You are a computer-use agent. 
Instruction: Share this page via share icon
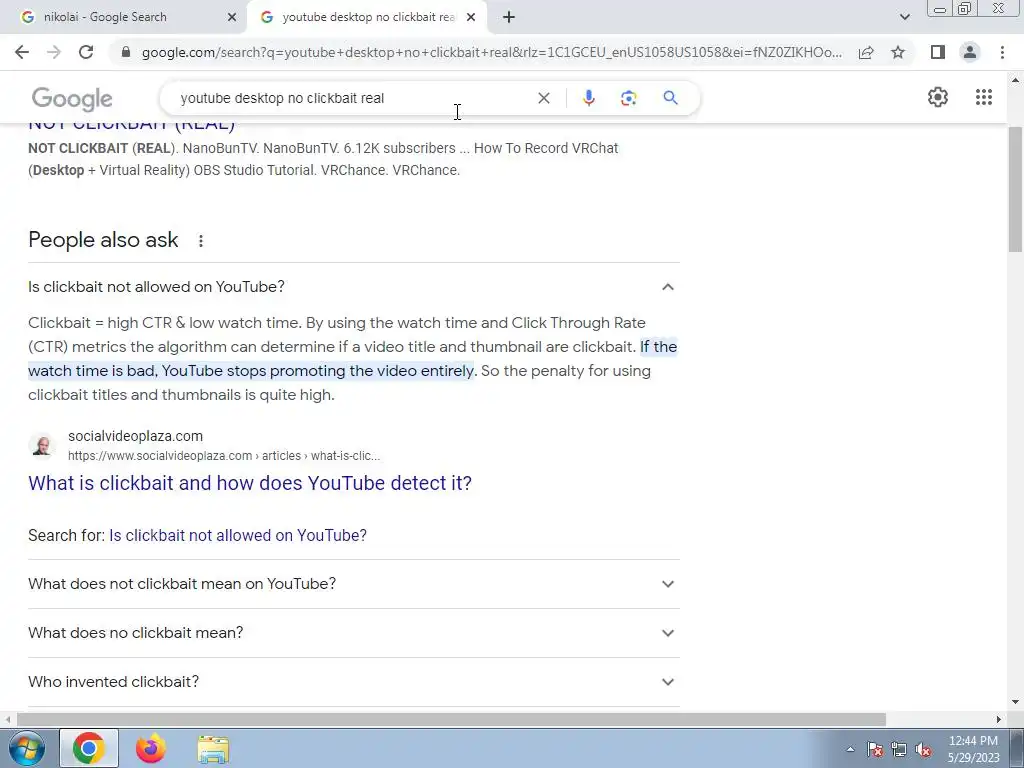866,52
